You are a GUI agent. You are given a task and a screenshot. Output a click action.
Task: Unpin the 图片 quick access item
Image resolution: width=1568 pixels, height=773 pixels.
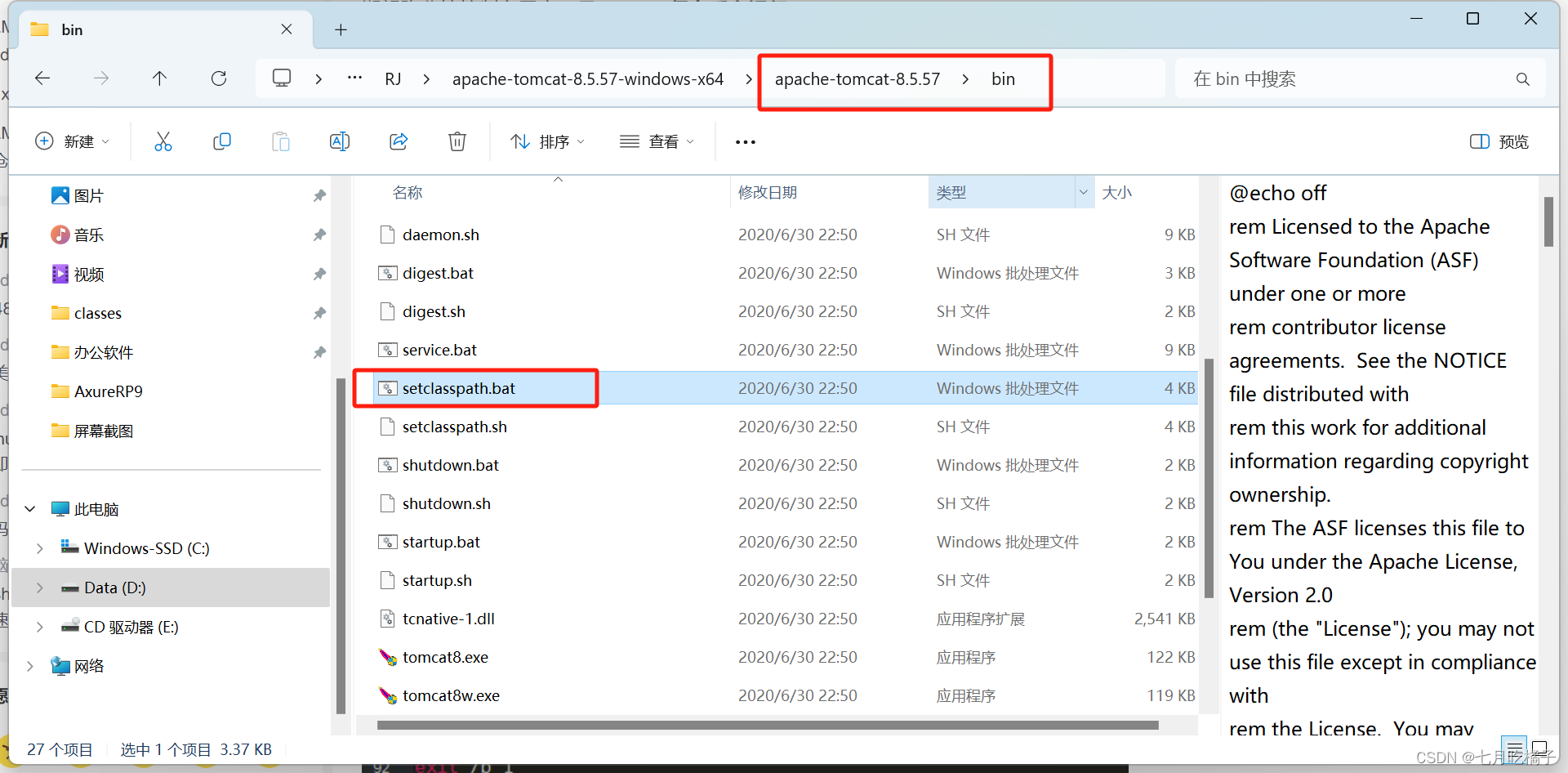point(319,196)
